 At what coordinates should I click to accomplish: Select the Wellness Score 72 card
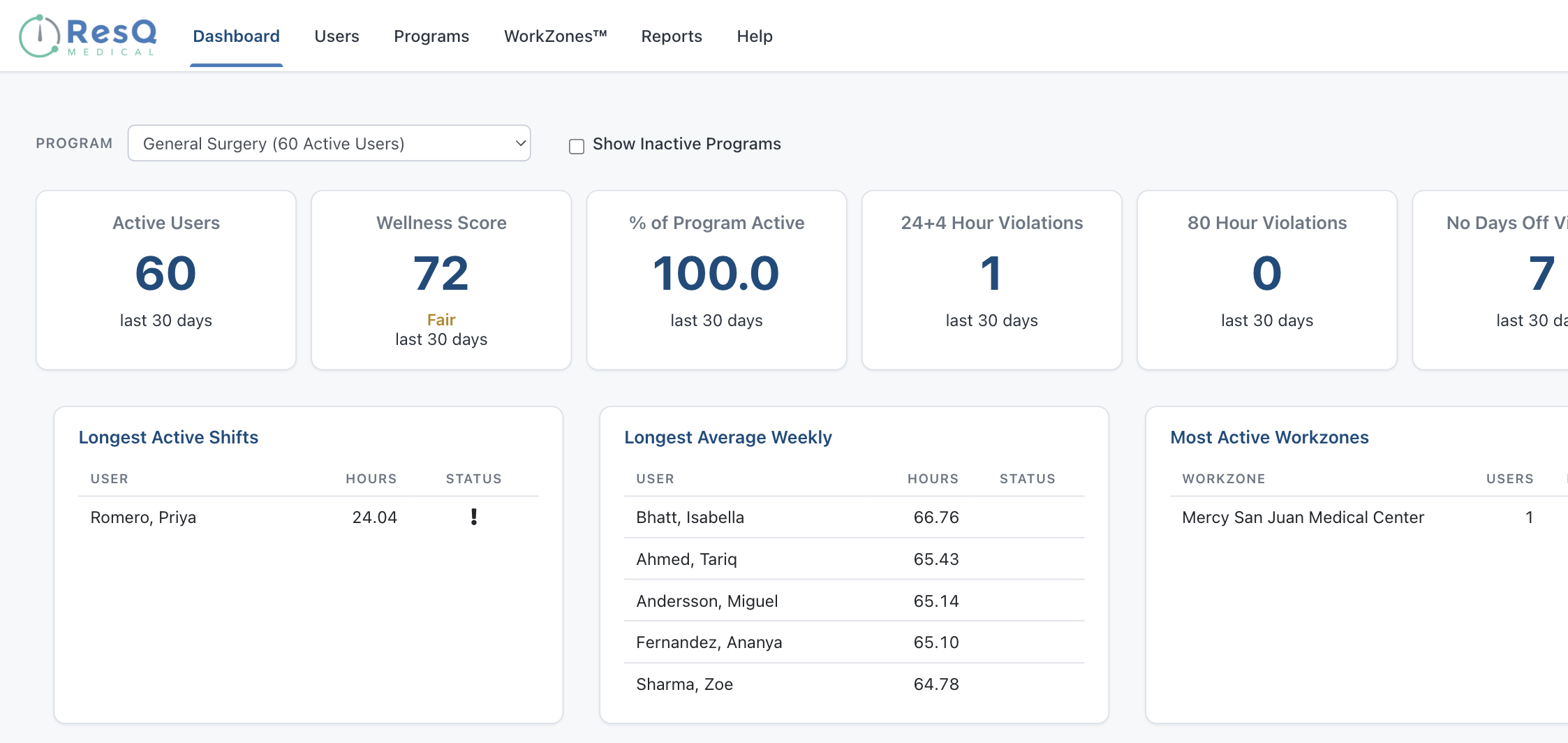tap(441, 280)
